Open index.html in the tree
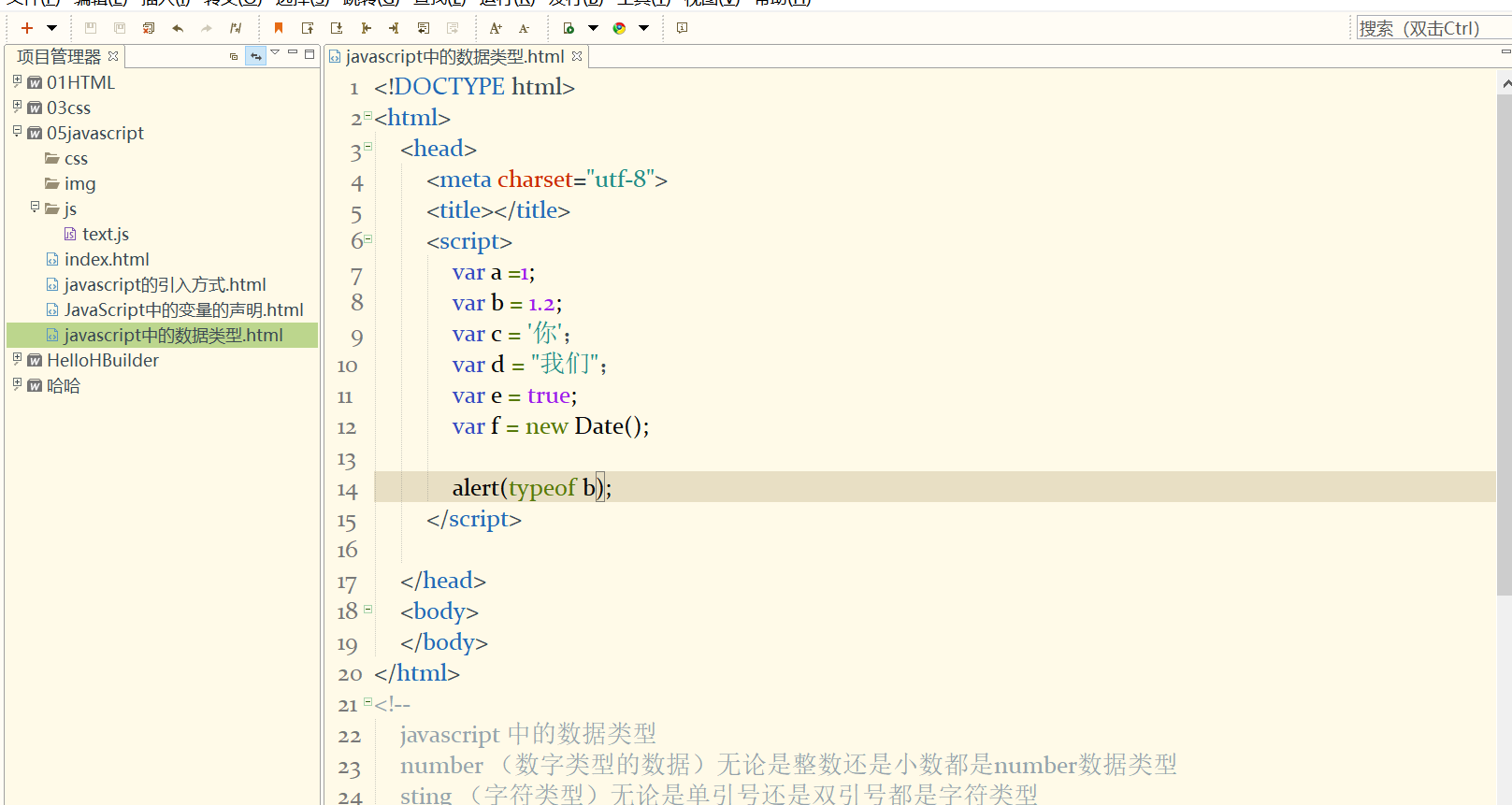 [107, 260]
